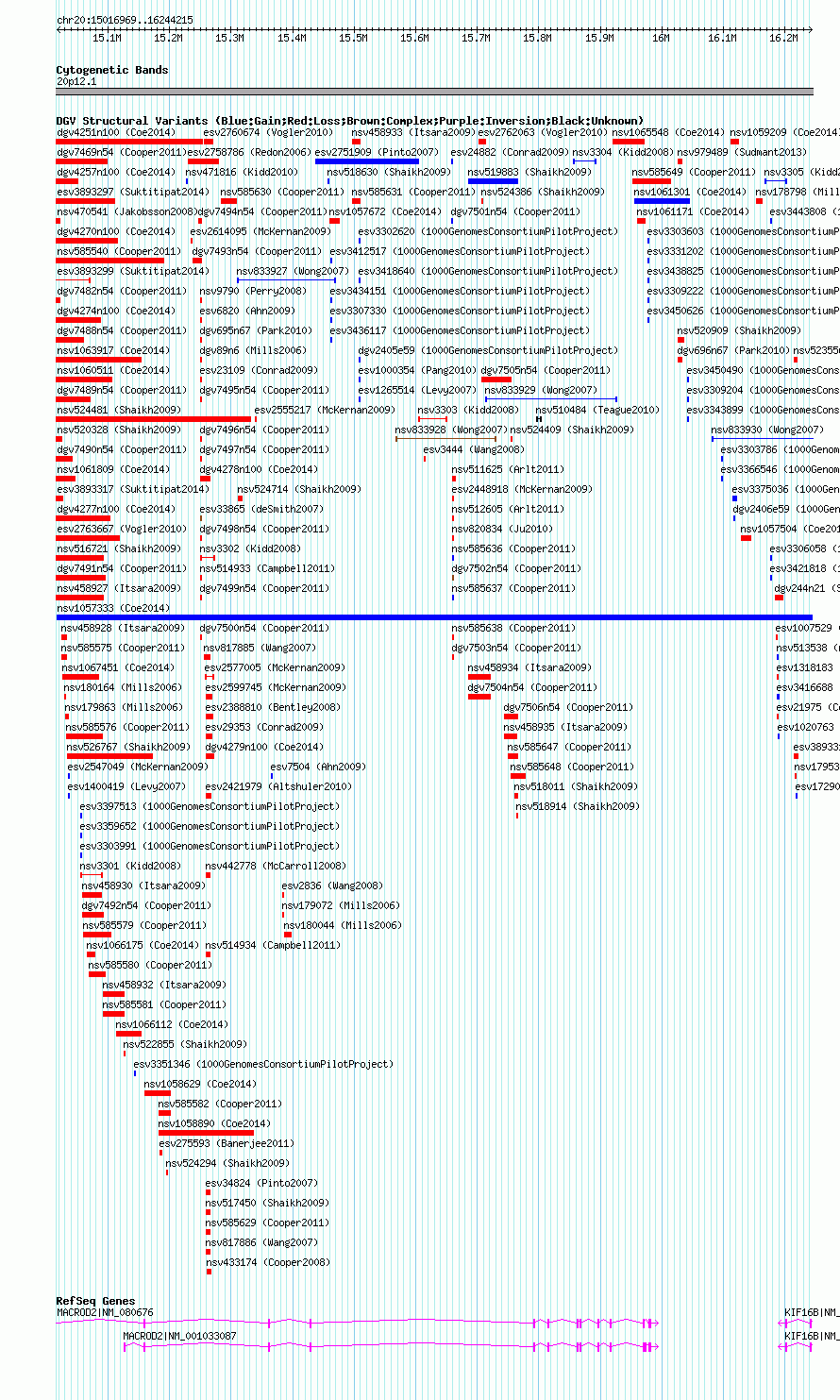Image resolution: width=840 pixels, height=1400 pixels.
Task: Click the chr20:15016969..16244215 position label
Action: point(125,20)
